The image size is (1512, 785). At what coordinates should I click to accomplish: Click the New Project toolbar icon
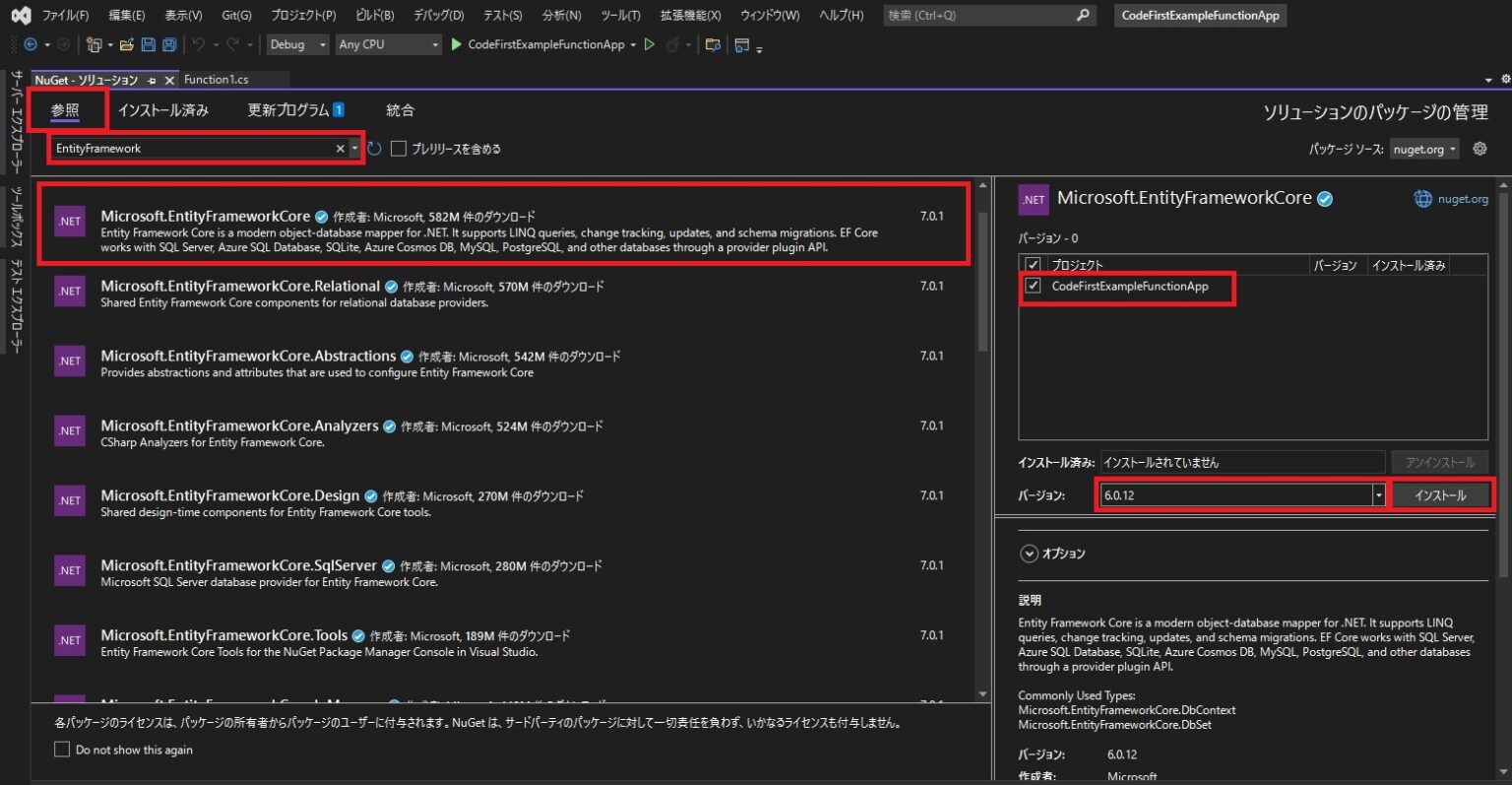pos(94,44)
